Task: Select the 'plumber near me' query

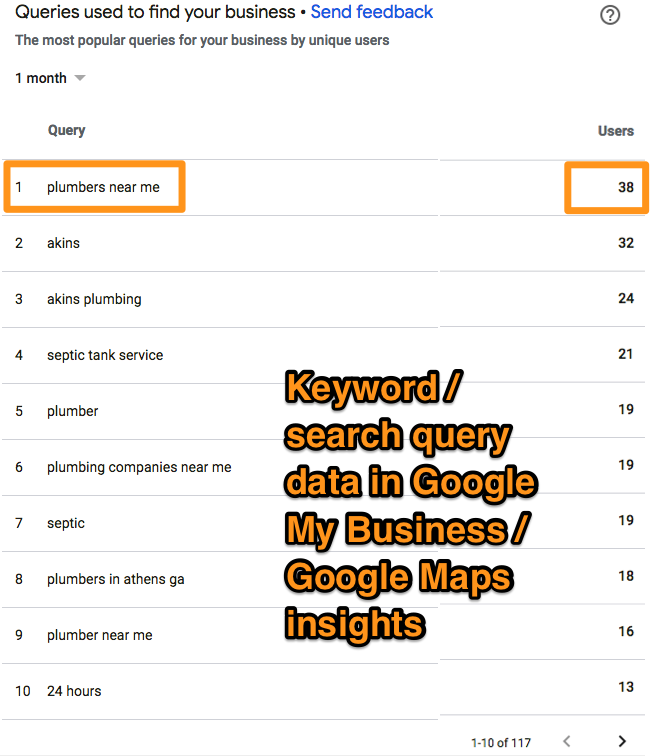Action: coord(100,635)
